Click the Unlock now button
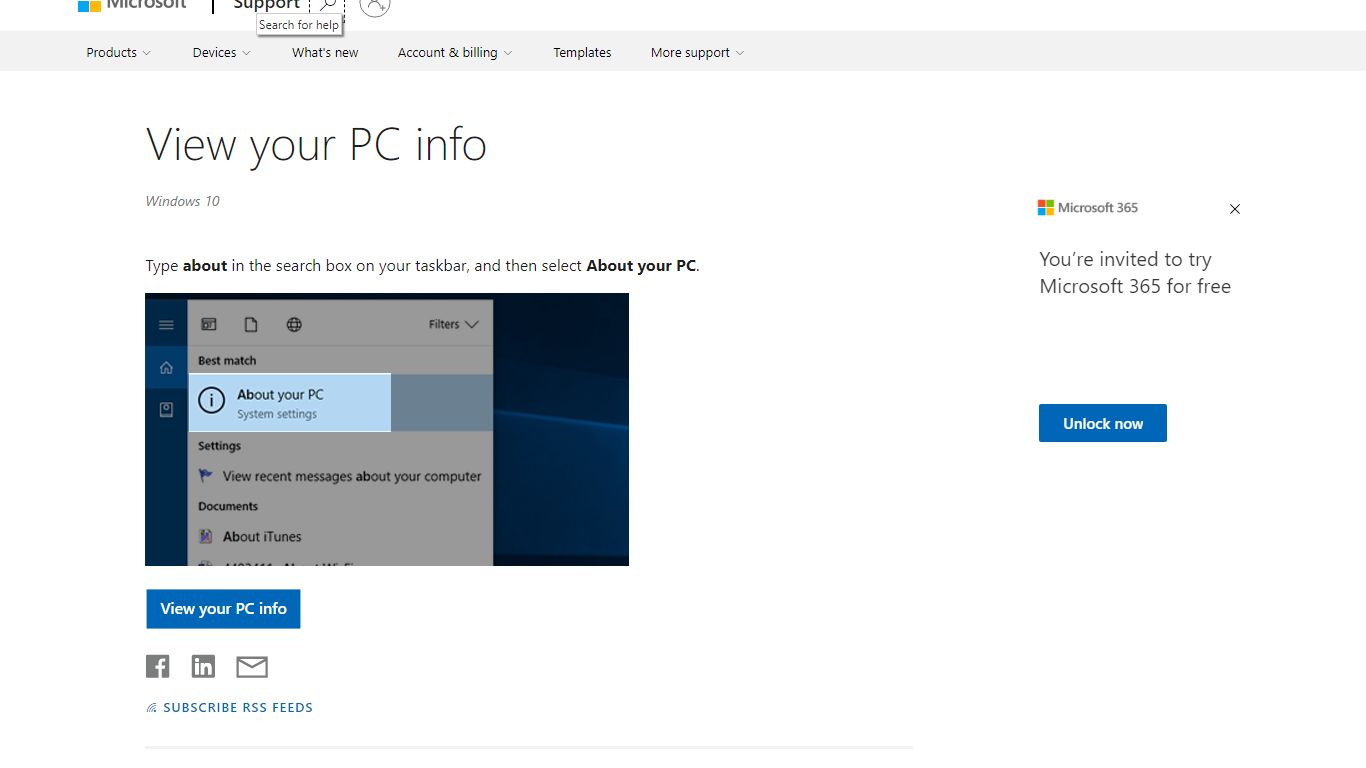This screenshot has height=768, width=1366. tap(1103, 423)
